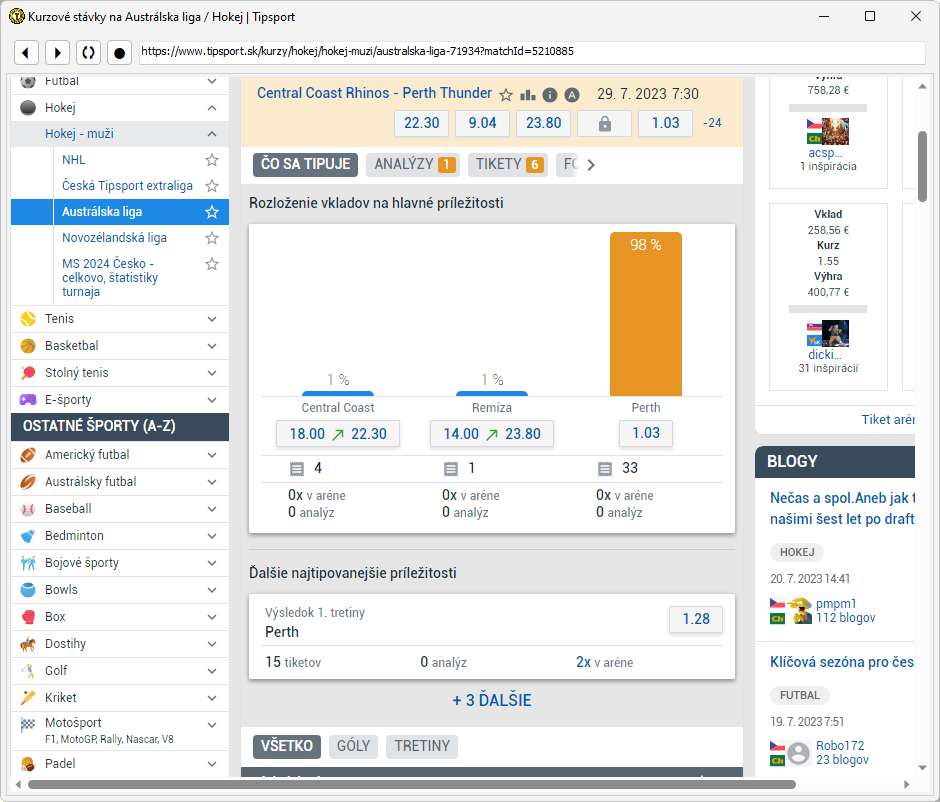Viewport: 940px width, 802px height.
Task: Toggle favorite star for Česká Tipsport extraliga
Action: (x=212, y=186)
